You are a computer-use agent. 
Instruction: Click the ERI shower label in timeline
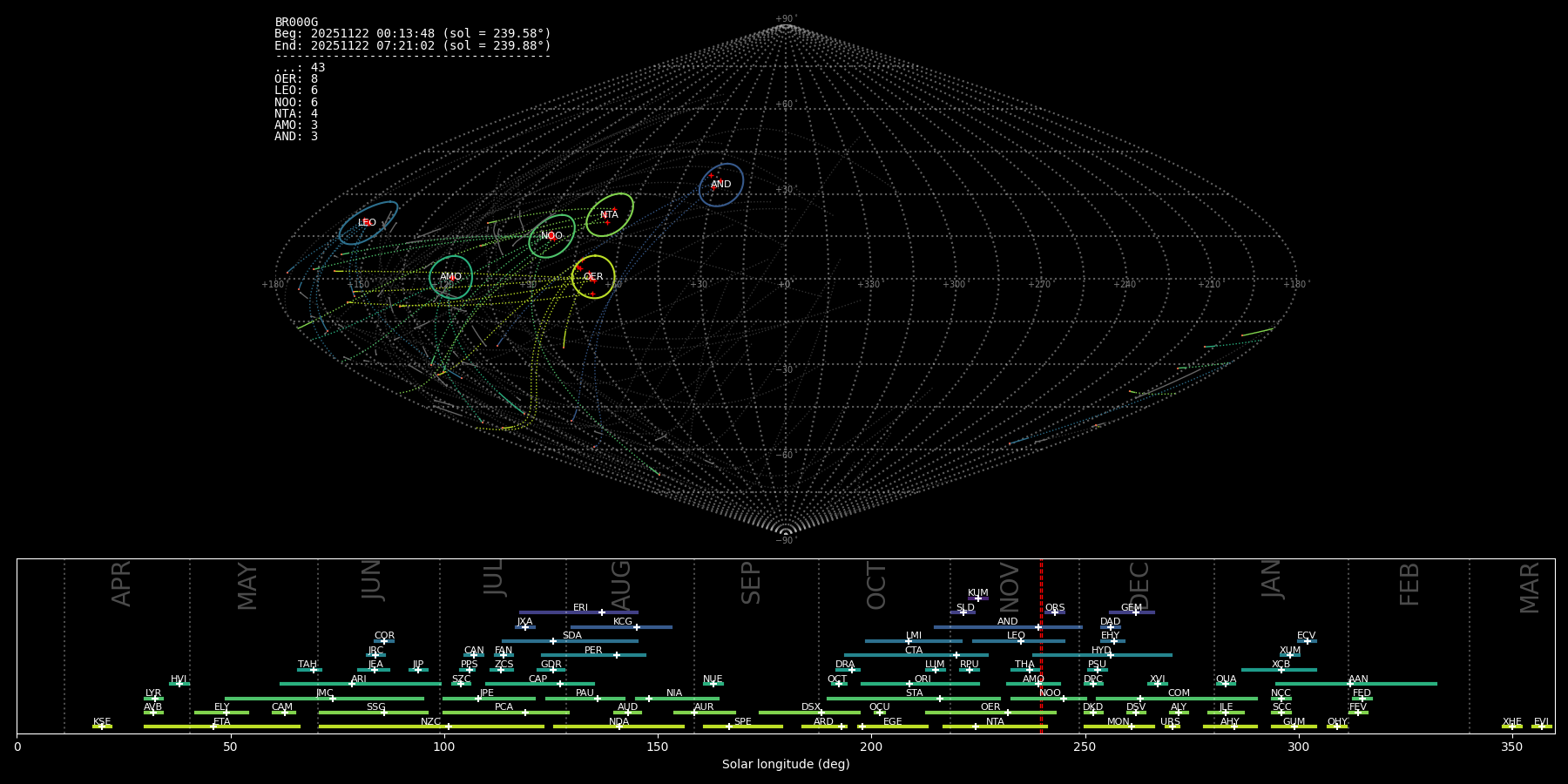tap(580, 607)
